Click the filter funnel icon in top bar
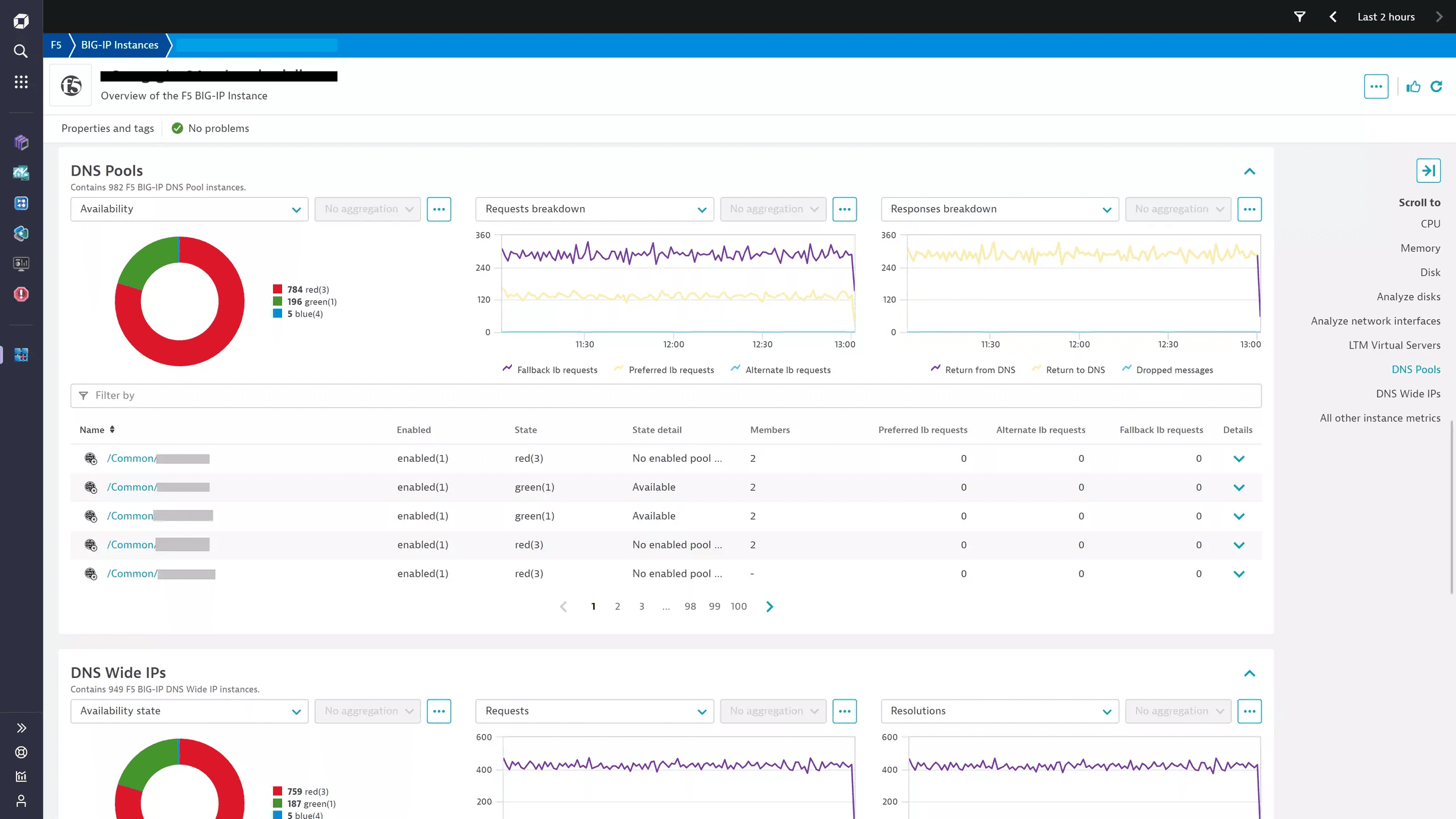Viewport: 1456px width, 819px height. (x=1300, y=16)
